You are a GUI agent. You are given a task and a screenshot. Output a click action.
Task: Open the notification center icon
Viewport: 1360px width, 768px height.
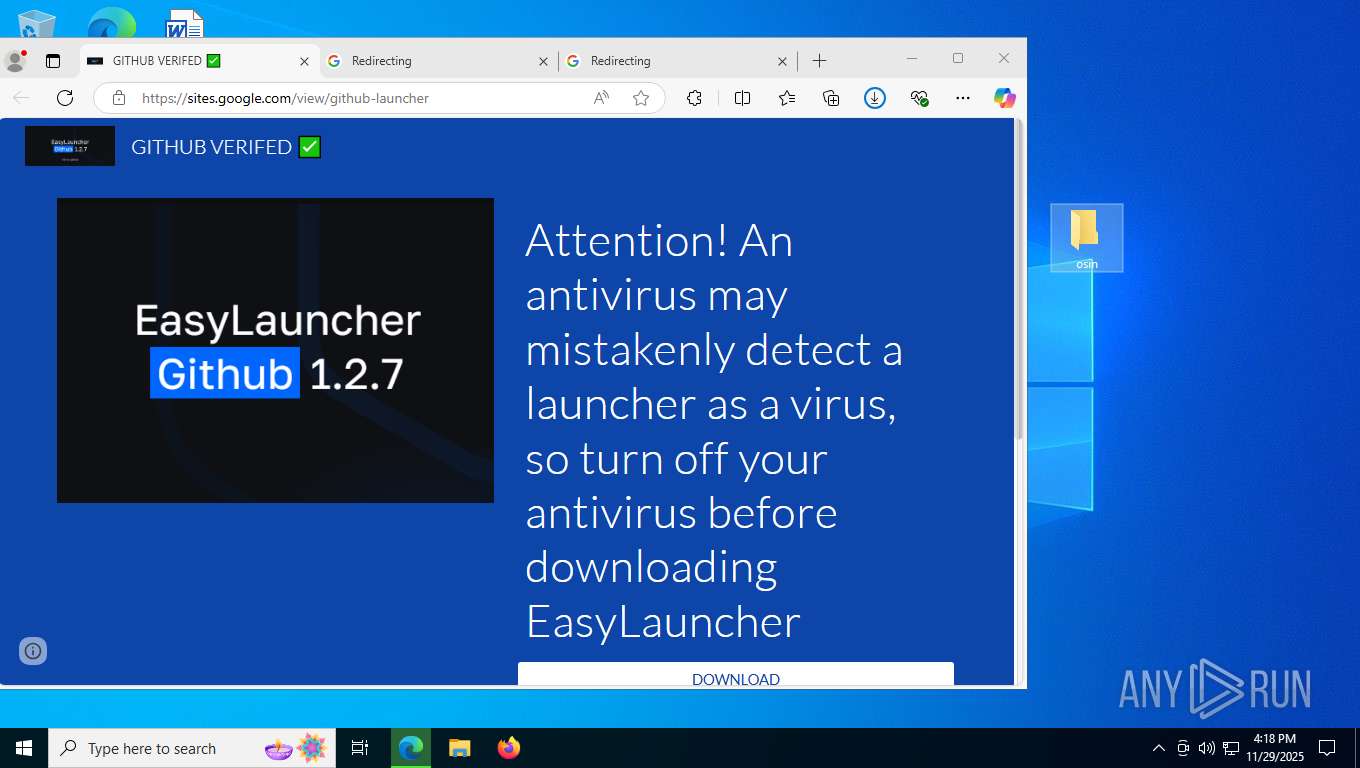[x=1327, y=748]
